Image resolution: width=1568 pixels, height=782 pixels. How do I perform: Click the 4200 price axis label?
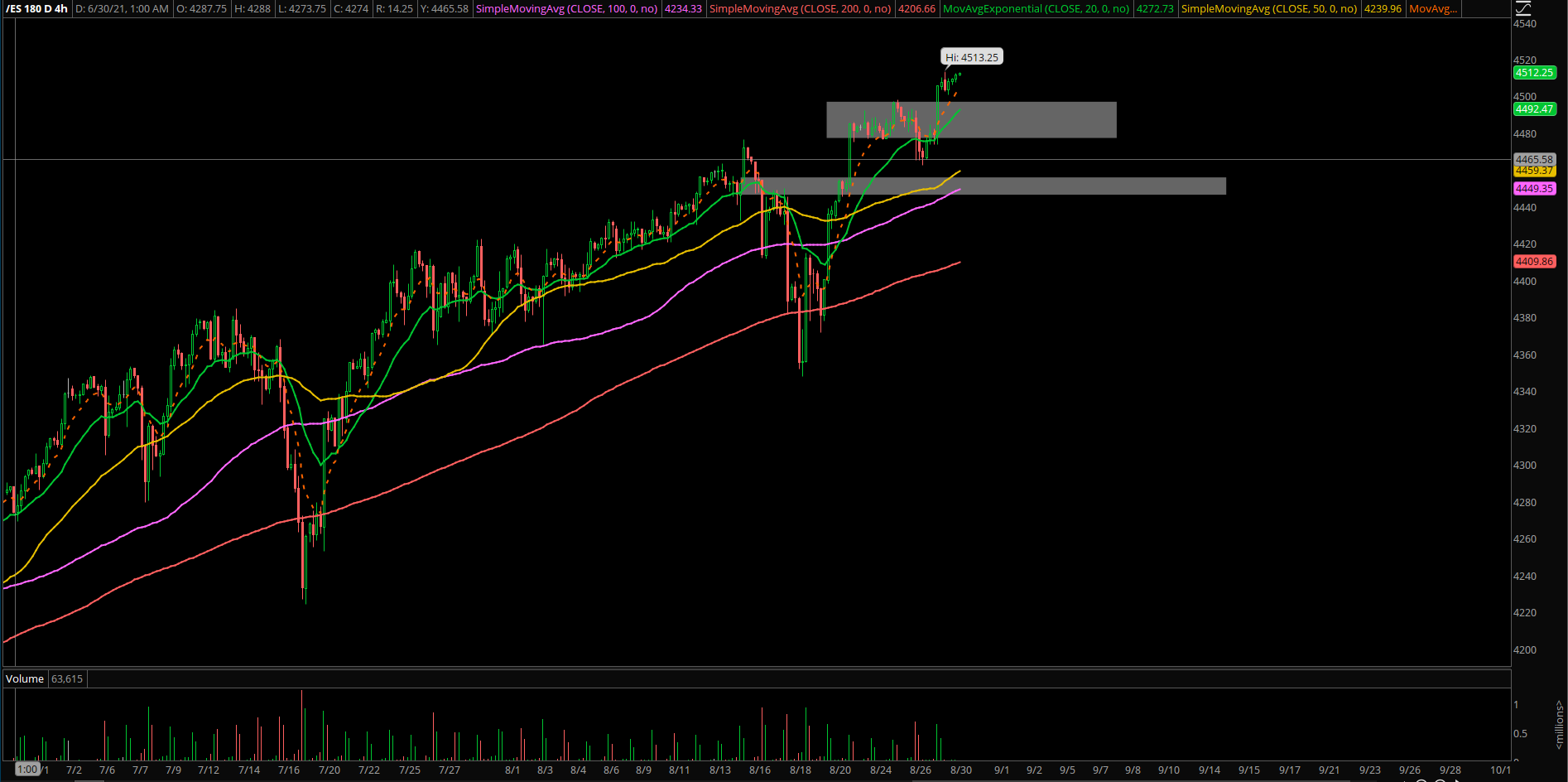tap(1525, 649)
